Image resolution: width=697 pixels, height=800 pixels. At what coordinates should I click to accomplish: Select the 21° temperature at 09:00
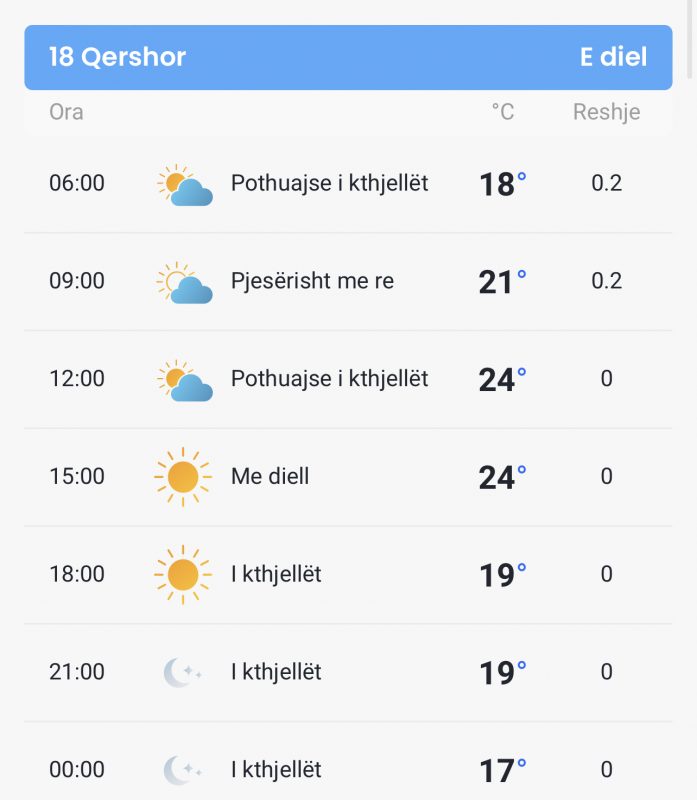coord(502,282)
